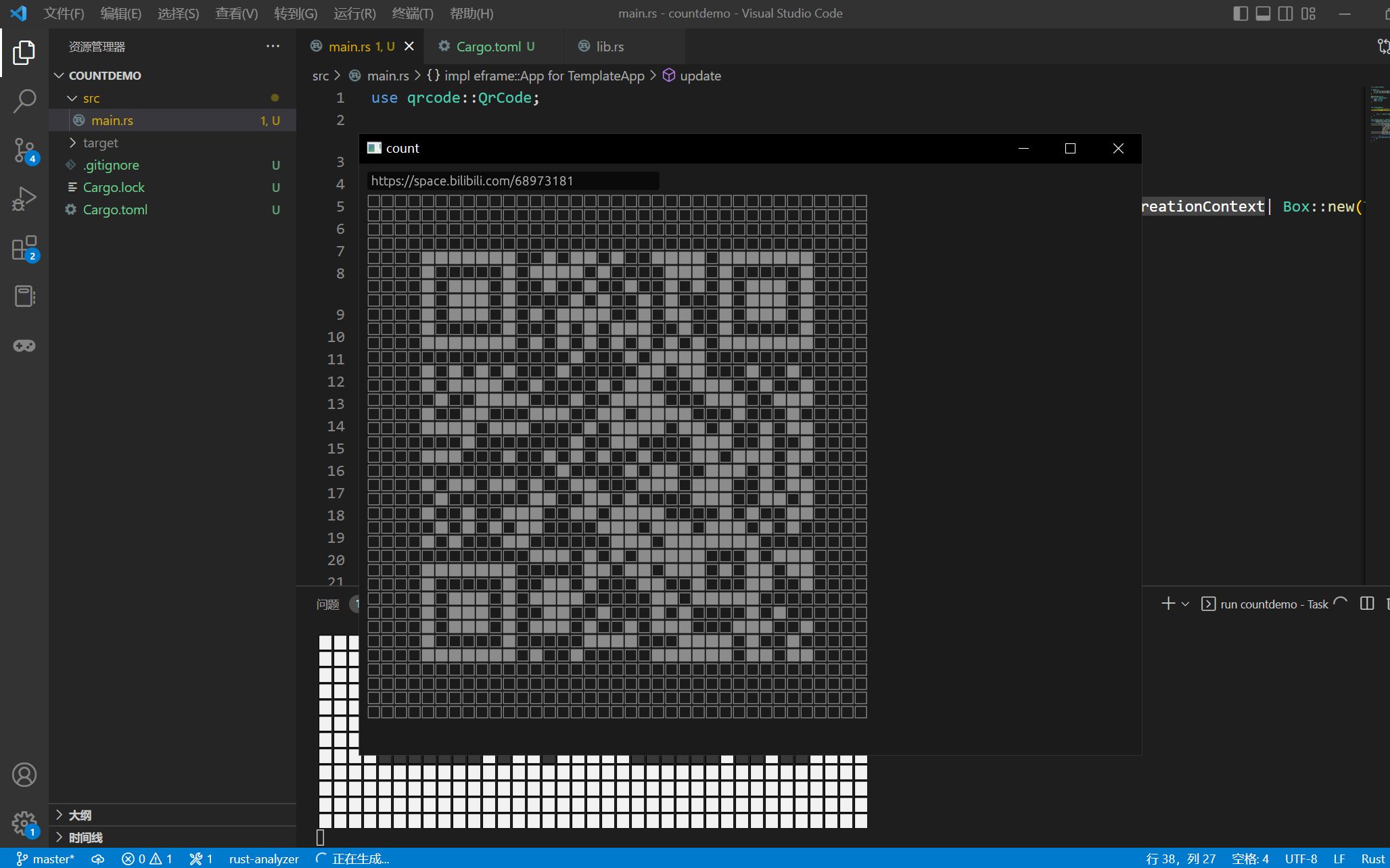The height and width of the screenshot is (868, 1390).
Task: Close the main.rs editor tab
Action: [x=409, y=46]
